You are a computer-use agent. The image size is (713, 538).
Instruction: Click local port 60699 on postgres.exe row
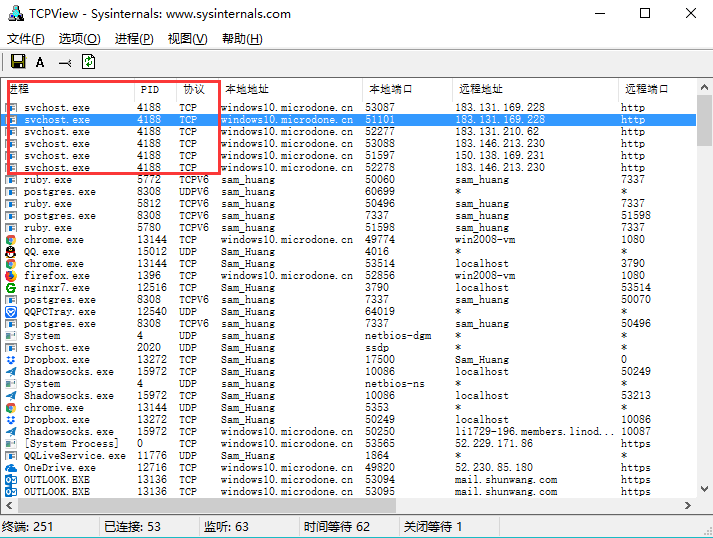tap(380, 191)
